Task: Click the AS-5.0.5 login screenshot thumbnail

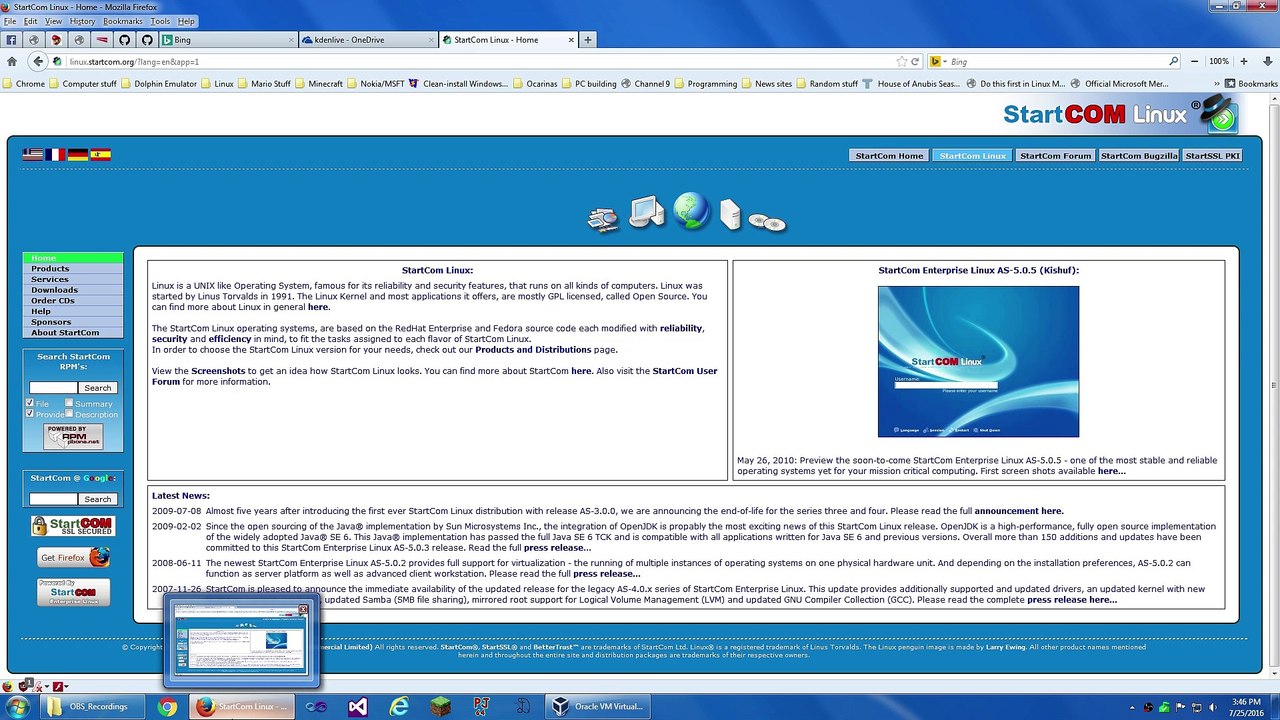Action: point(978,361)
